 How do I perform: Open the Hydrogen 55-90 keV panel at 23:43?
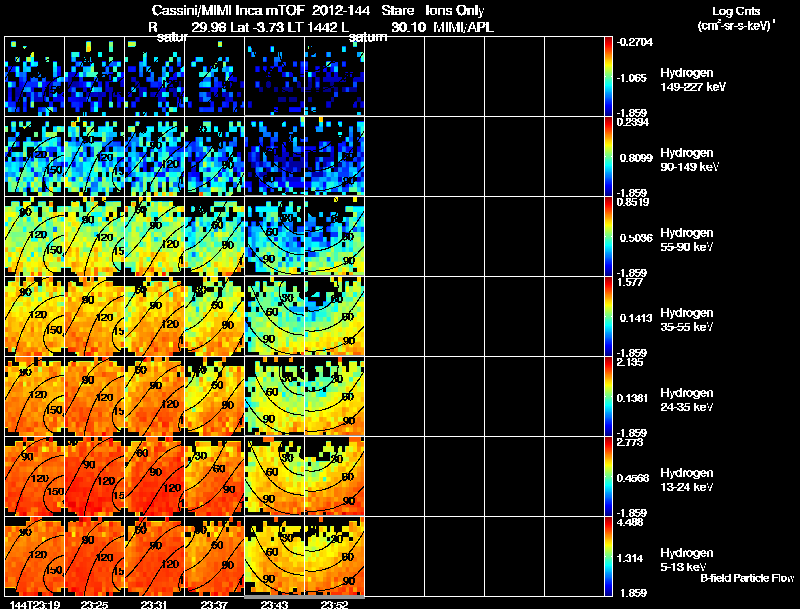point(275,236)
